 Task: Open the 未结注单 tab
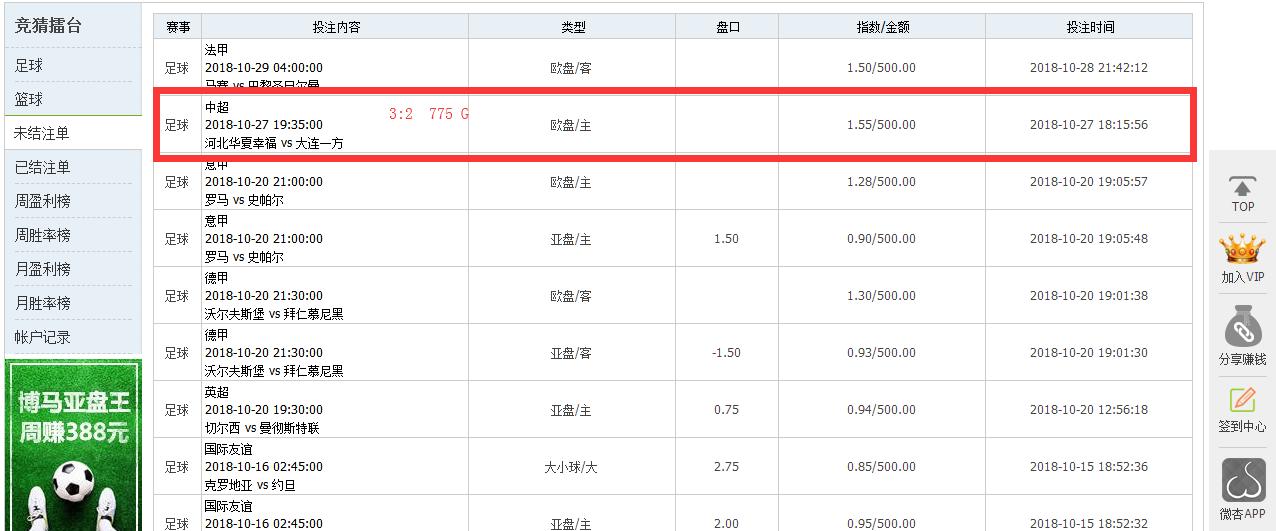coord(42,133)
